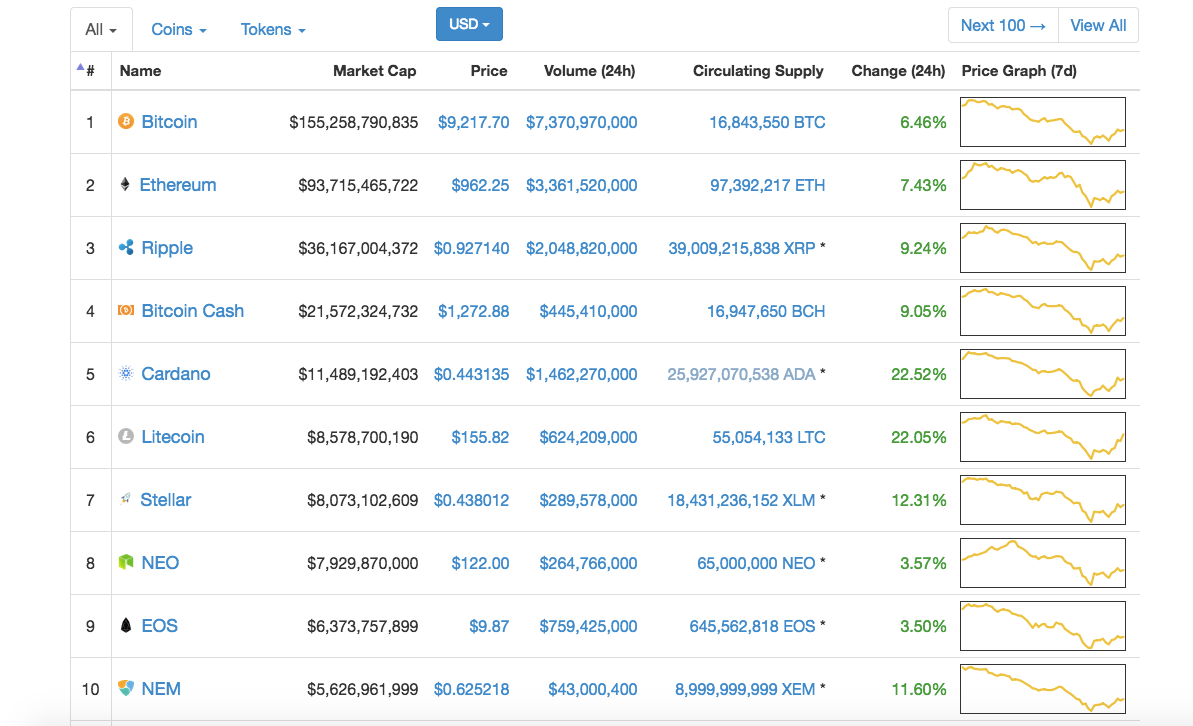Open the All filter dropdown
This screenshot has width=1193, height=726.
tap(101, 30)
